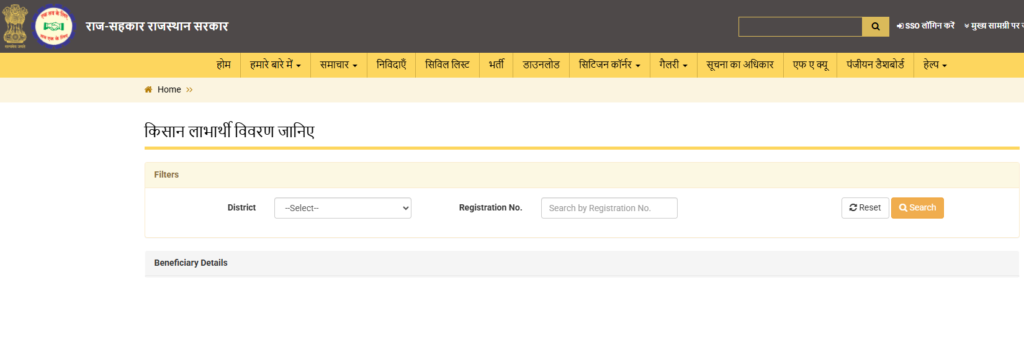The image size is (1024, 362).
Task: Open the भर्ती menu item
Action: coord(496,65)
